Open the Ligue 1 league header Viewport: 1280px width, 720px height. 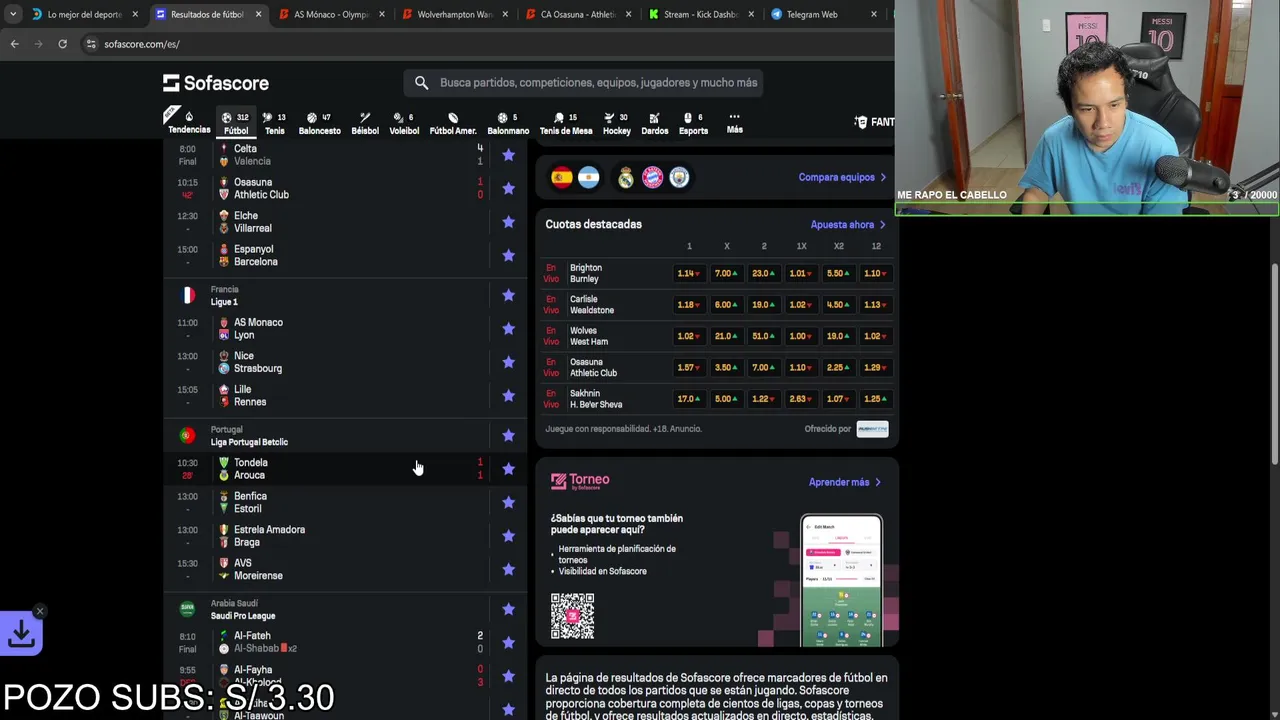click(x=224, y=302)
